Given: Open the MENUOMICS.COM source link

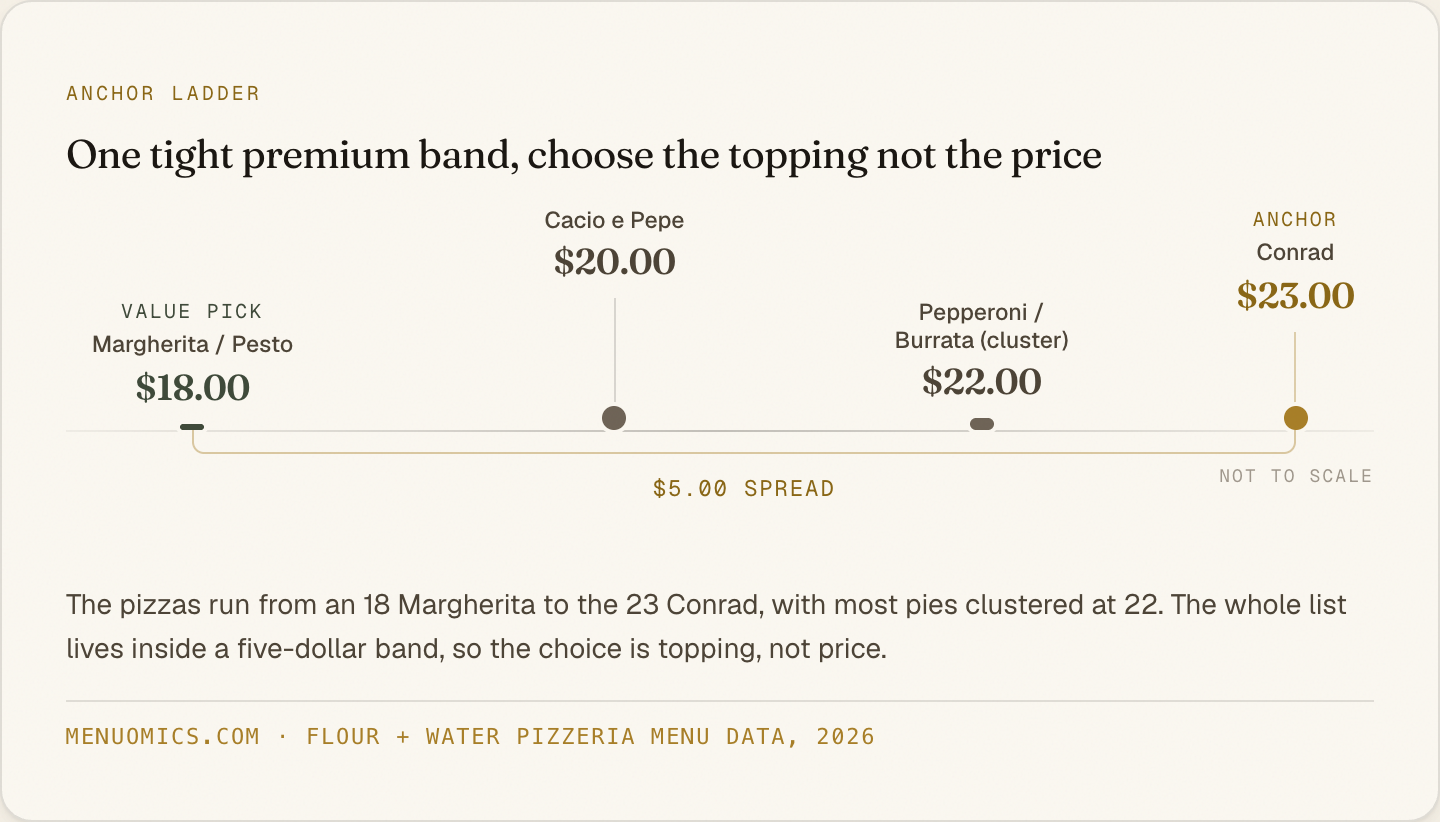Looking at the screenshot, I should [x=163, y=737].
